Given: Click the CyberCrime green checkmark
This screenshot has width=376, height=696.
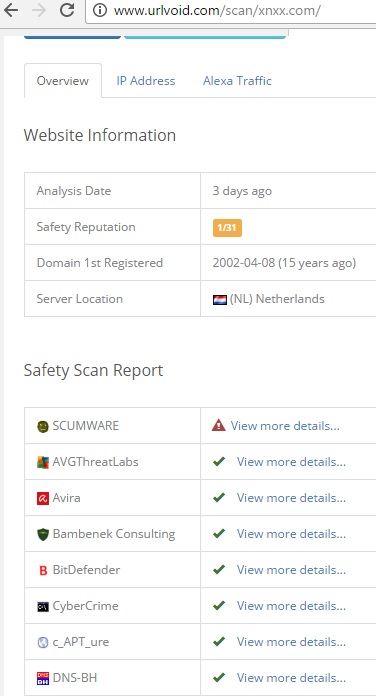Looking at the screenshot, I should pos(218,605).
